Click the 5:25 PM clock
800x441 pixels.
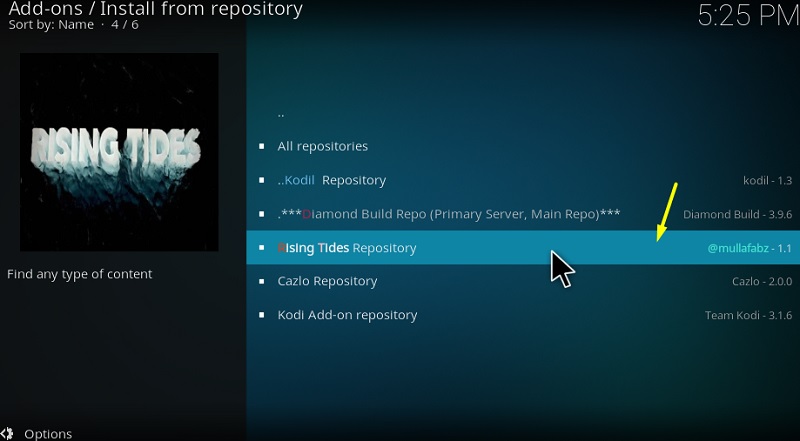[748, 15]
